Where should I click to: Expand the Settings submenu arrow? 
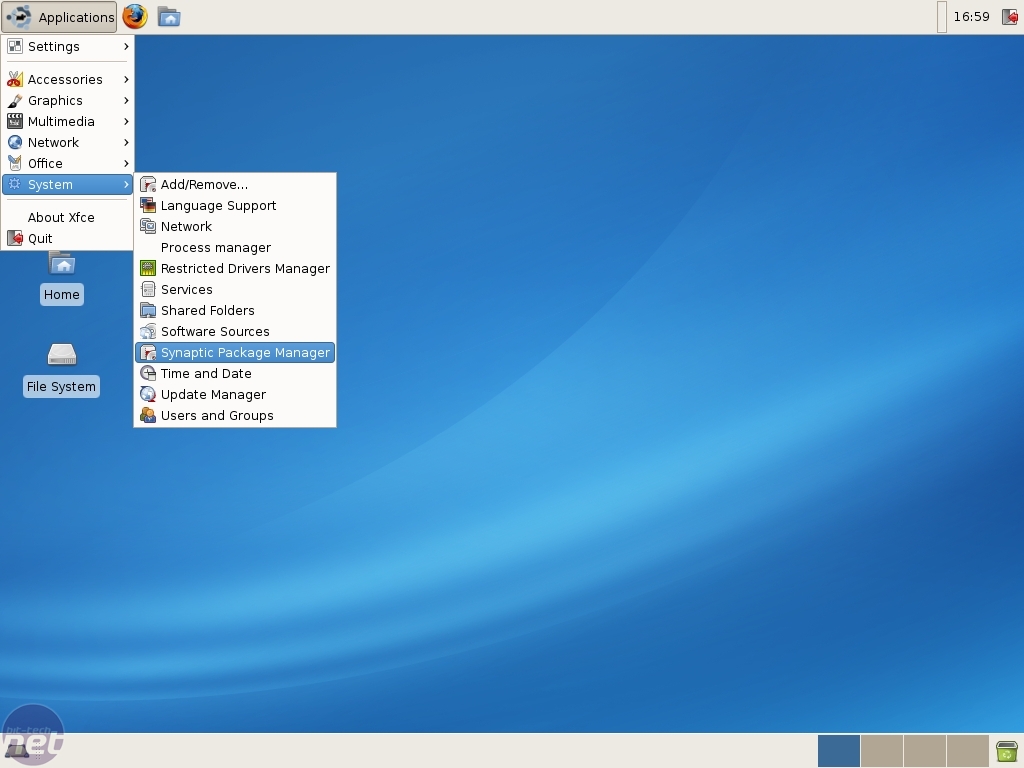(126, 46)
